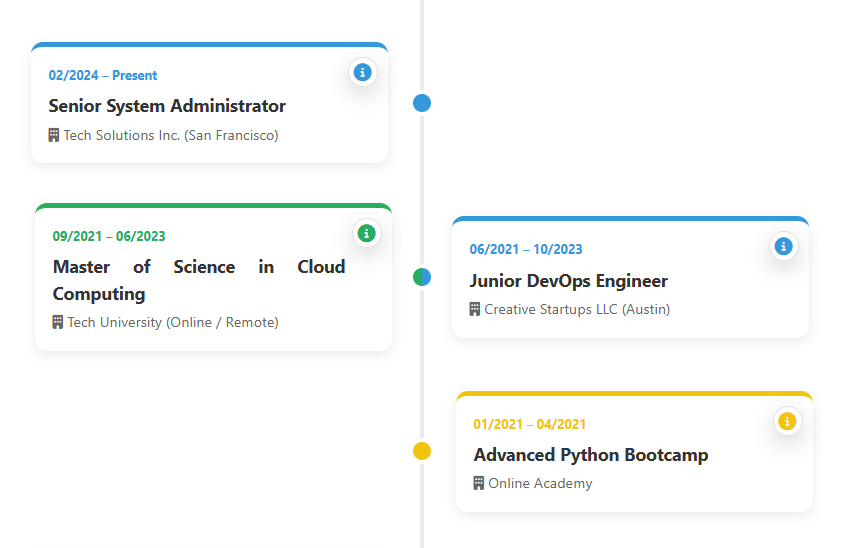The height and width of the screenshot is (548, 845).
Task: Select the 06/2021 – 10/2023 date range
Action: point(526,250)
